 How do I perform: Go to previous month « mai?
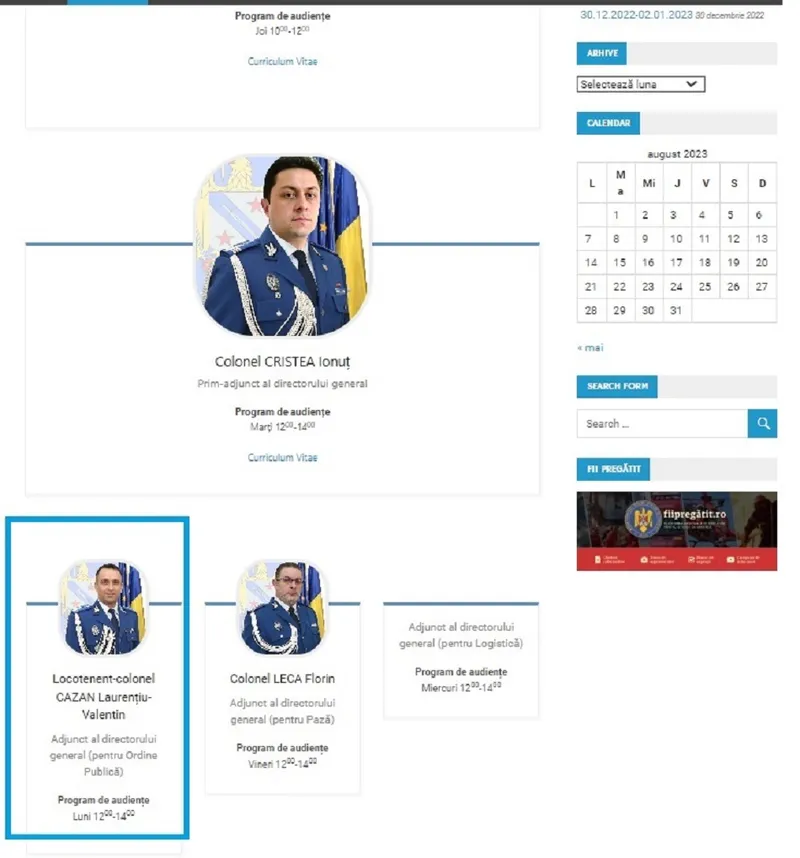point(590,348)
